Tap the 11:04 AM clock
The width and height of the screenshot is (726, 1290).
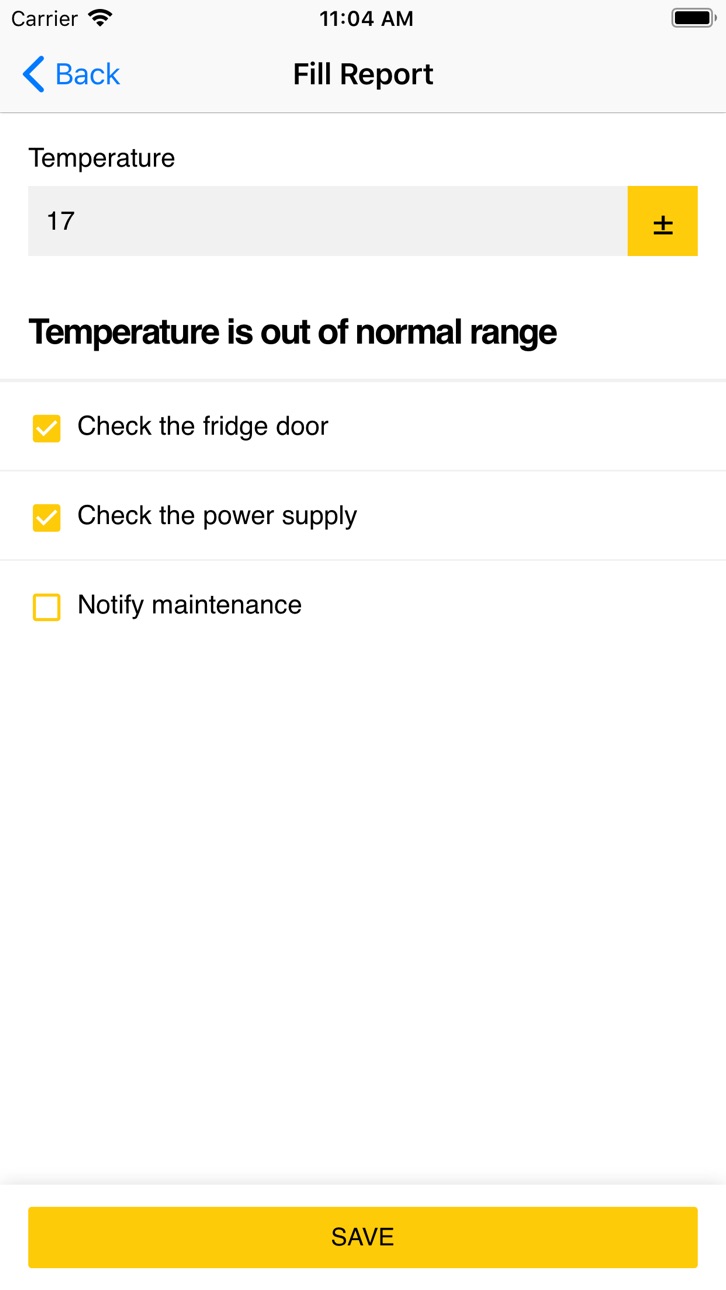[x=366, y=18]
